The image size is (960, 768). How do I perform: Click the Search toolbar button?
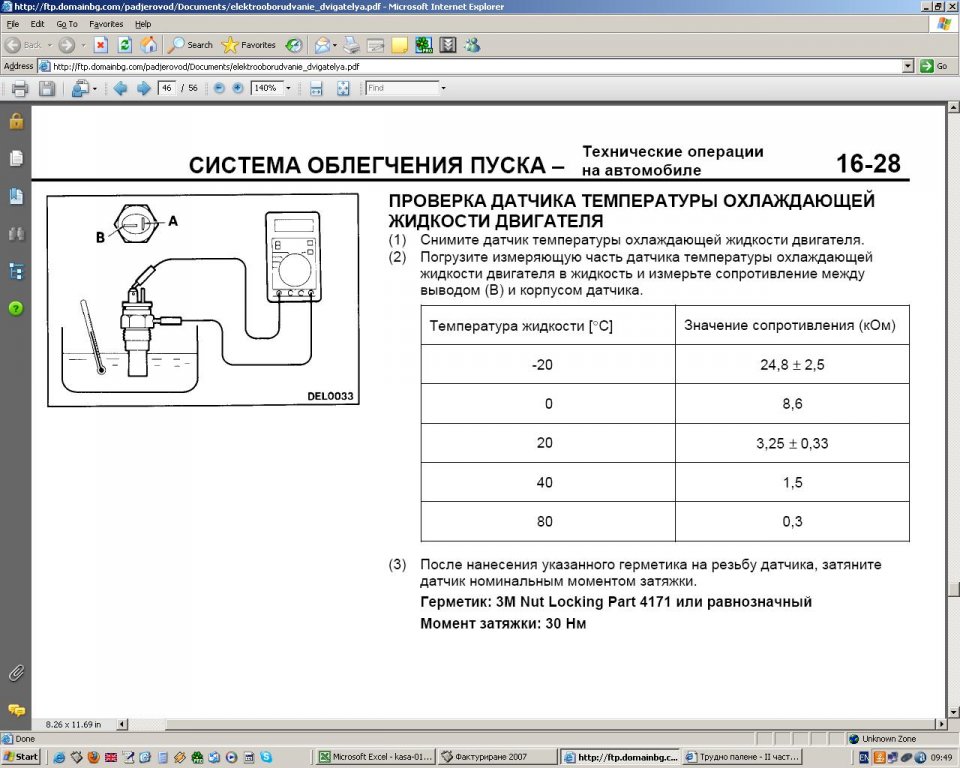[x=190, y=45]
